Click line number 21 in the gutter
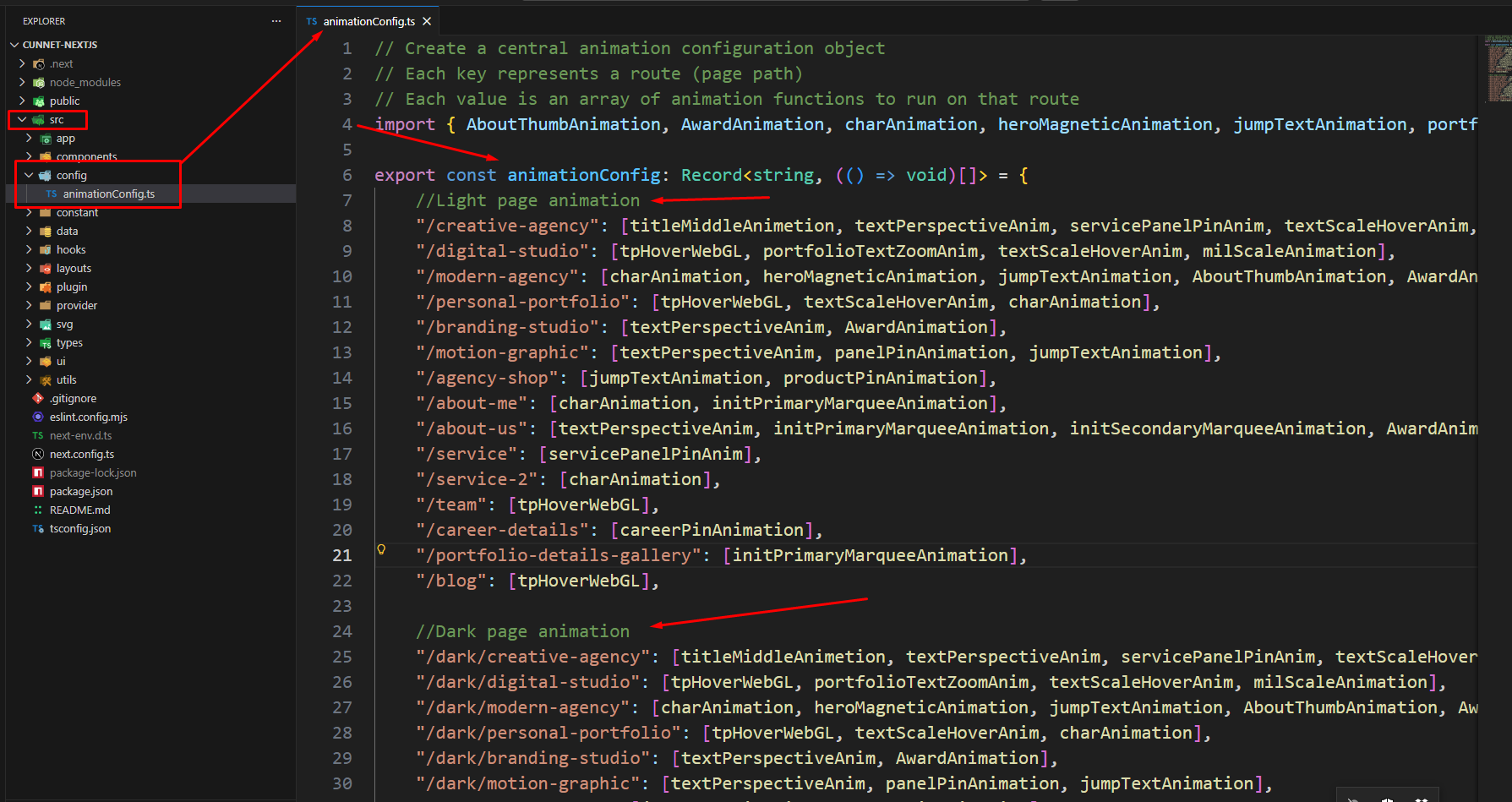The height and width of the screenshot is (802, 1512). [341, 555]
